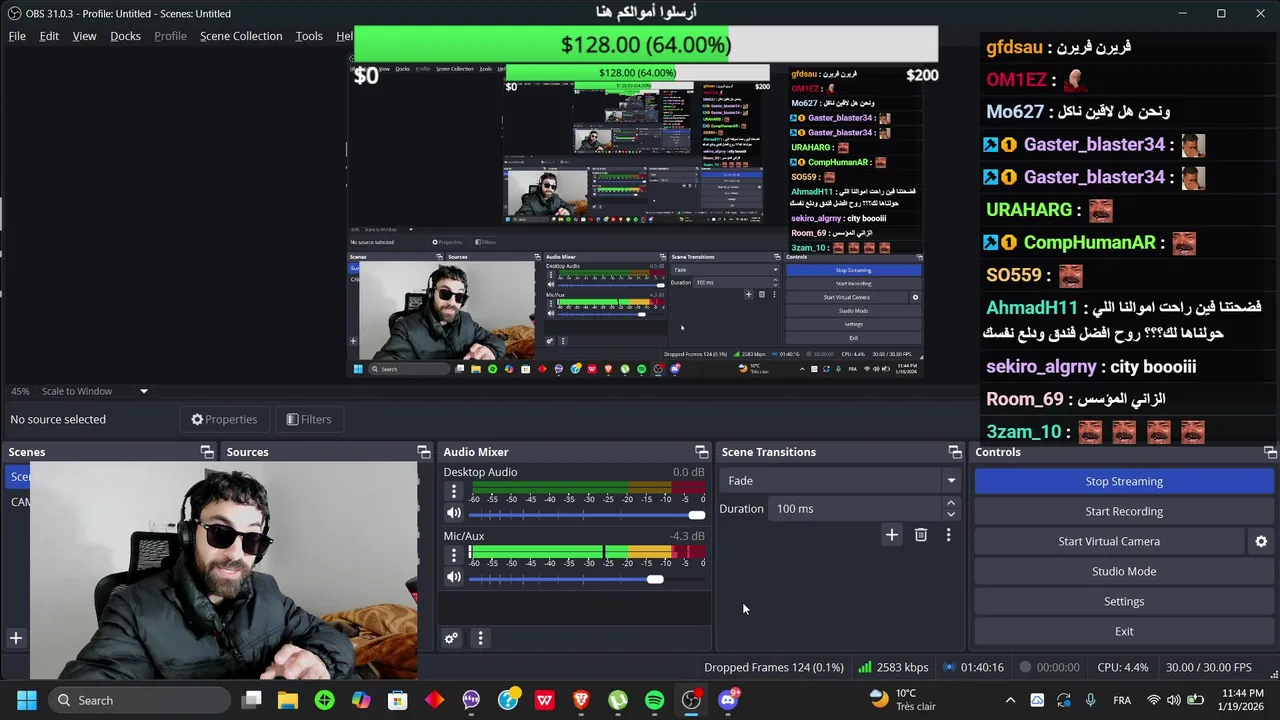Open advanced audio properties gears icon

tap(451, 638)
